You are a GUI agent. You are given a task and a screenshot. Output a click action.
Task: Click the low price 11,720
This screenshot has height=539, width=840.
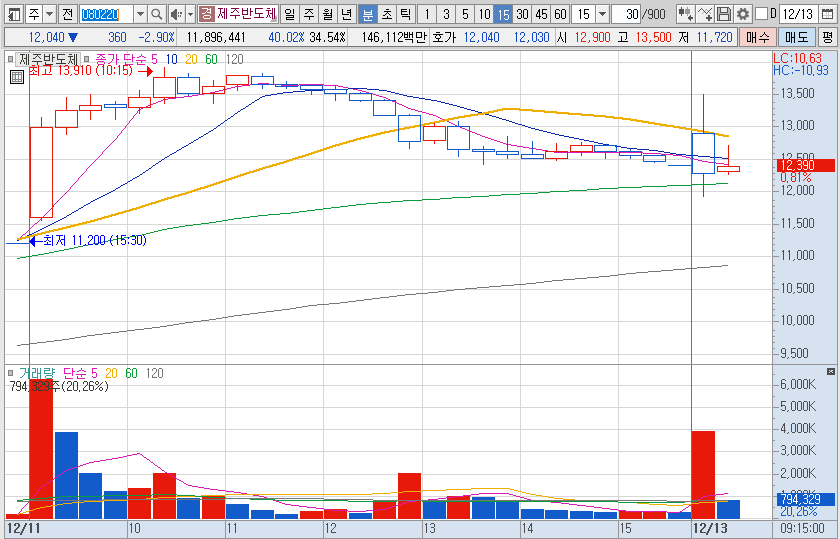[x=715, y=37]
